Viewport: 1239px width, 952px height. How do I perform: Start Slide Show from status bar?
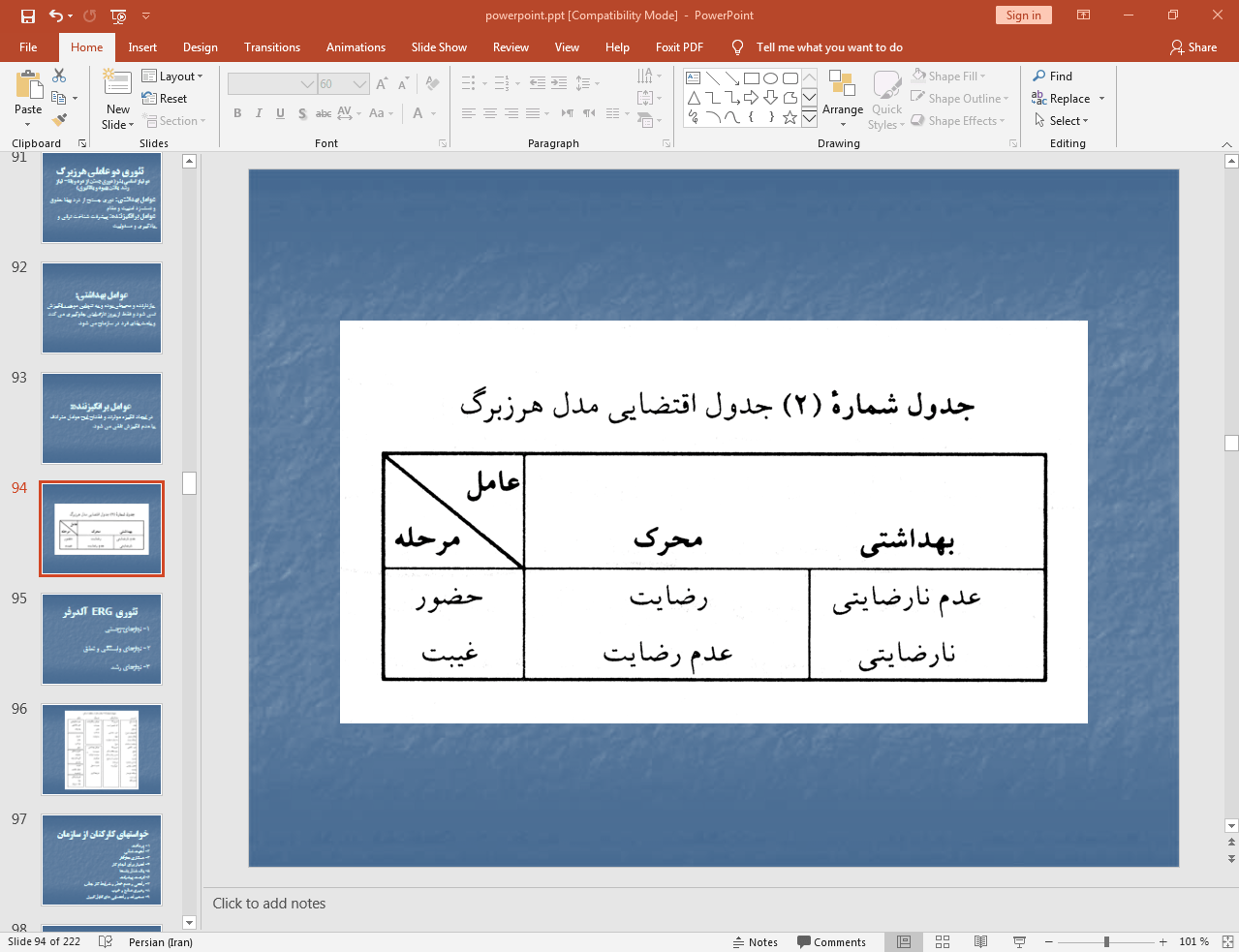(1019, 941)
